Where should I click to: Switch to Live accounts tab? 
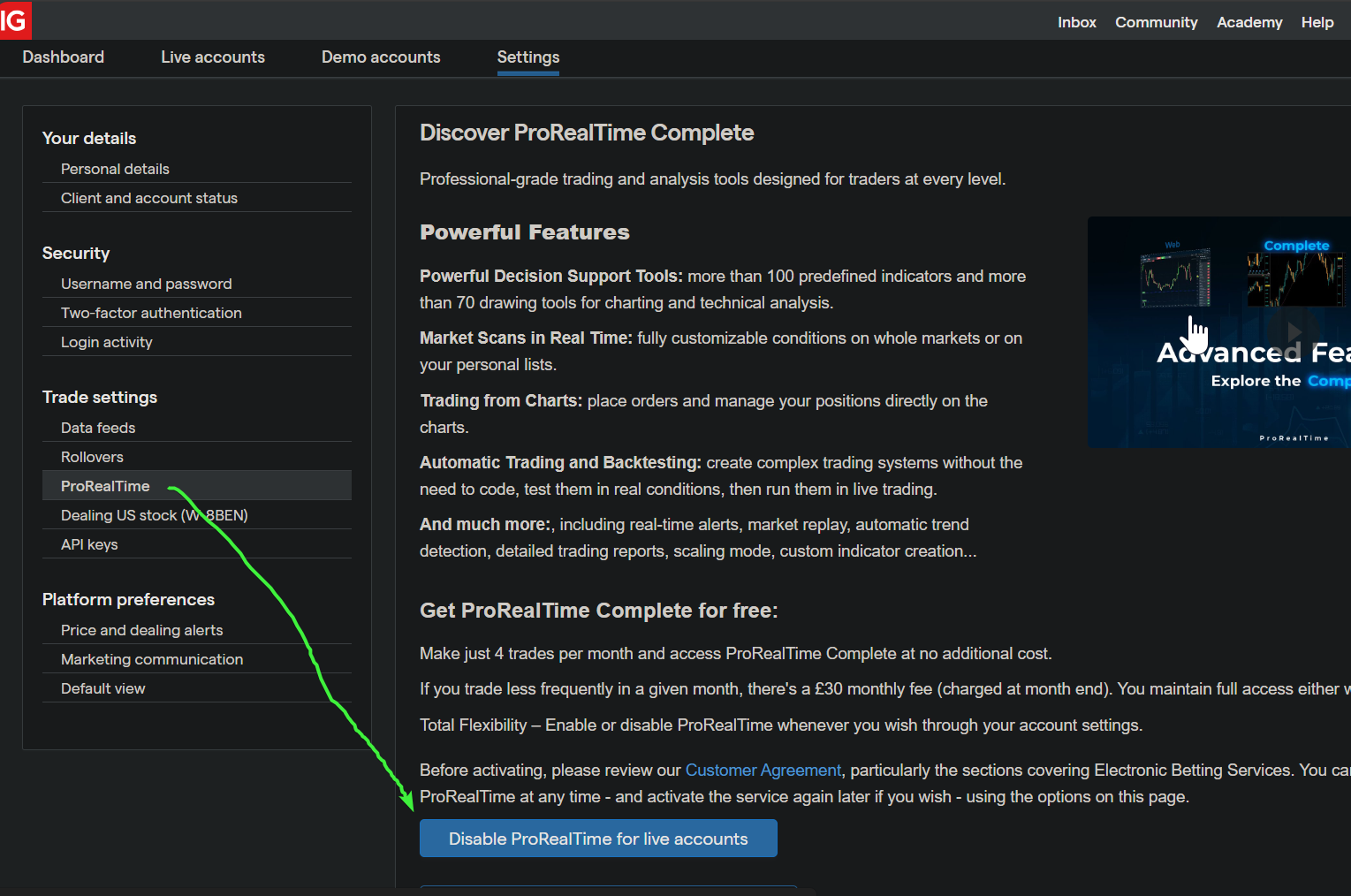pyautogui.click(x=213, y=57)
